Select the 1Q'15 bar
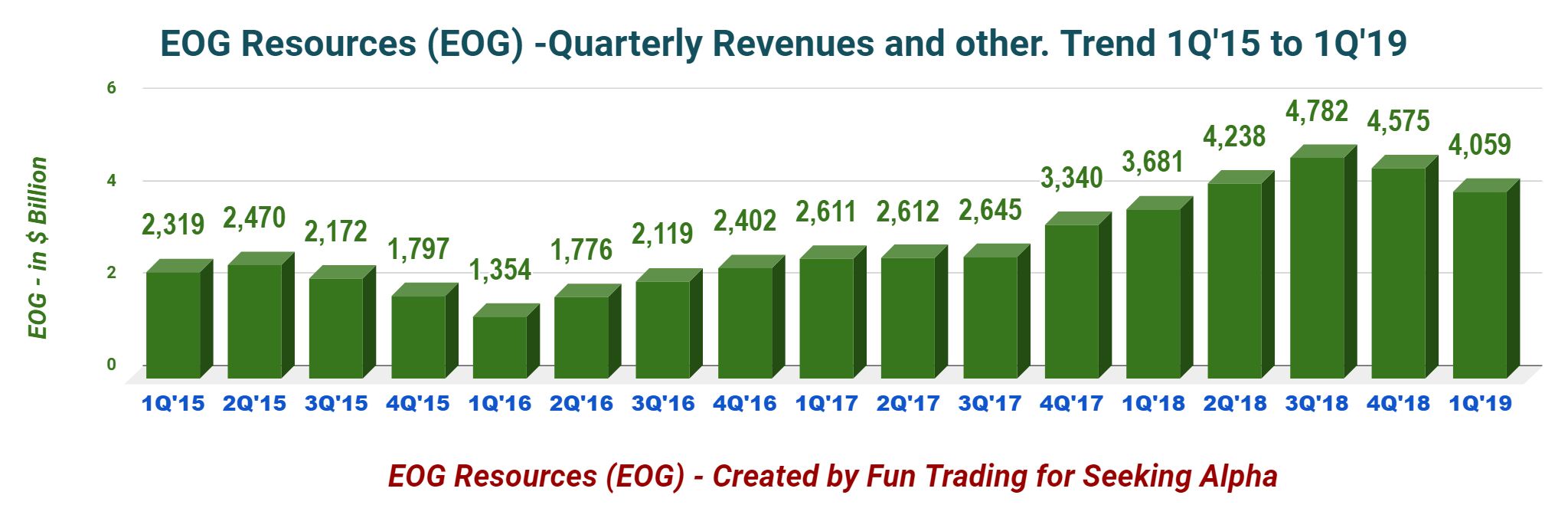This screenshot has height=518, width=1568. tap(179, 319)
